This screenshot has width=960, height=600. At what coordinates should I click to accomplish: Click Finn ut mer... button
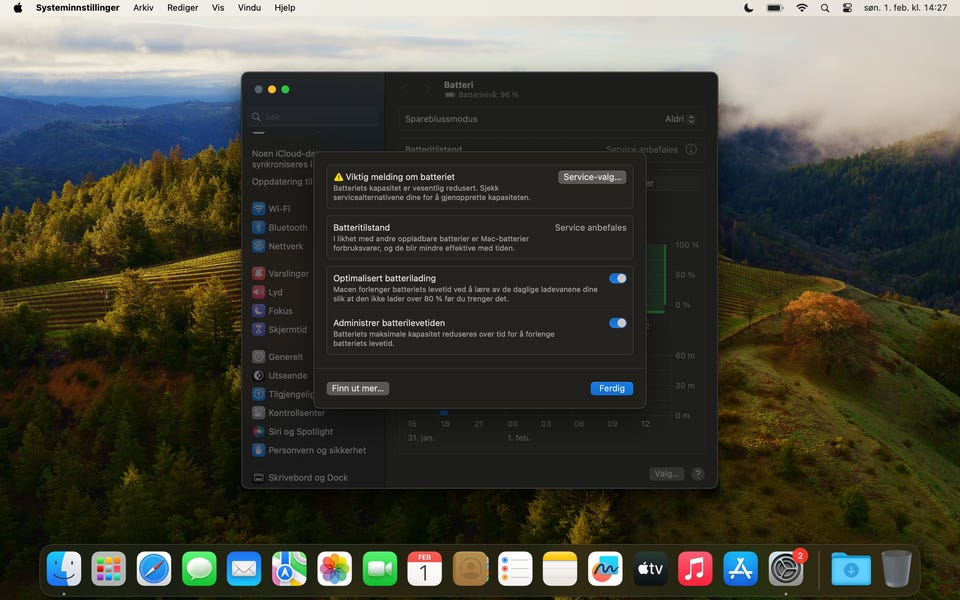point(357,388)
